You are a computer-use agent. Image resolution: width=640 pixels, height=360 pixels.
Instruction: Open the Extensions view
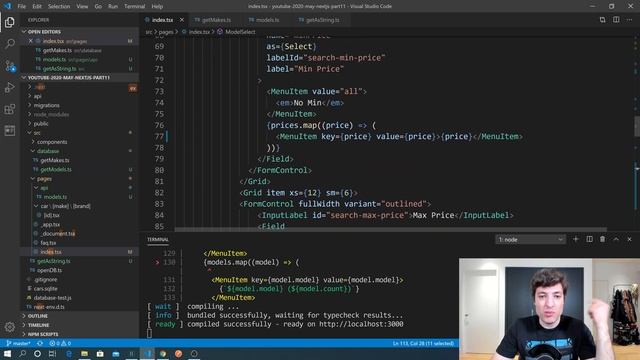point(10,109)
